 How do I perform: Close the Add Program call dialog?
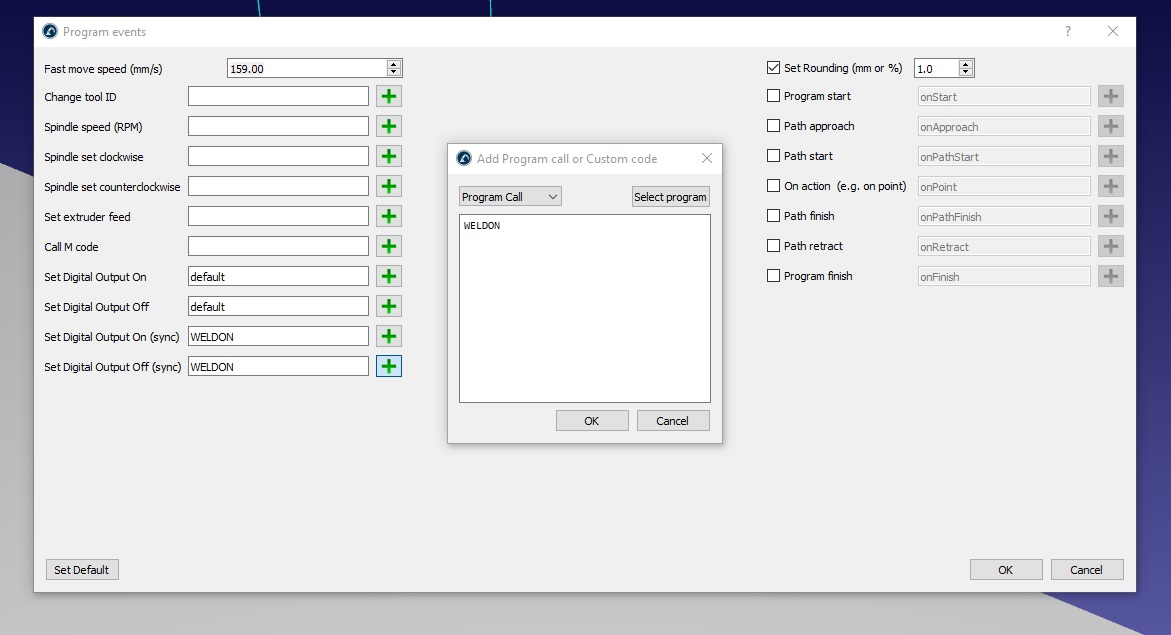706,158
